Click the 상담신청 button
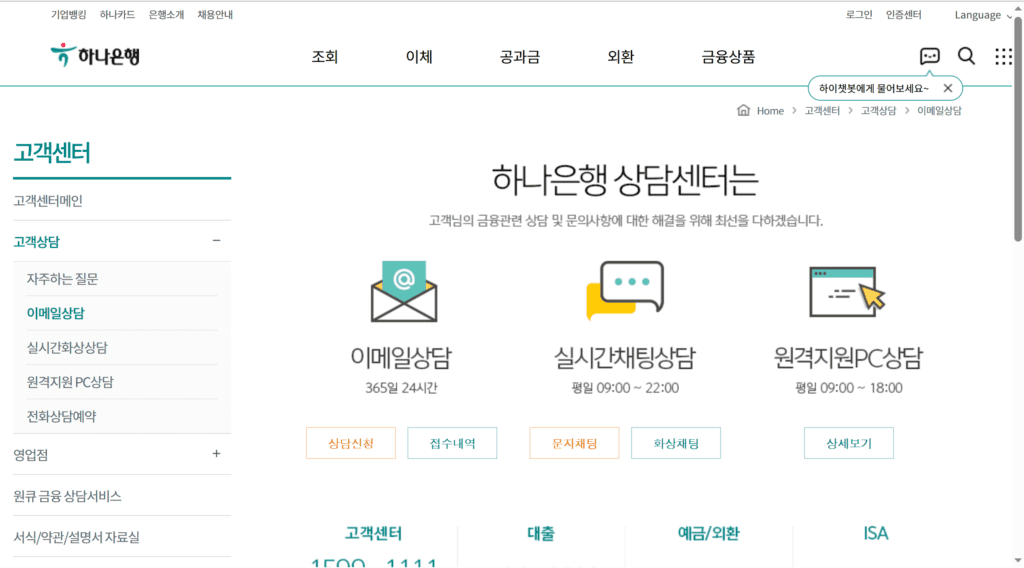This screenshot has height=568, width=1024. coord(351,443)
